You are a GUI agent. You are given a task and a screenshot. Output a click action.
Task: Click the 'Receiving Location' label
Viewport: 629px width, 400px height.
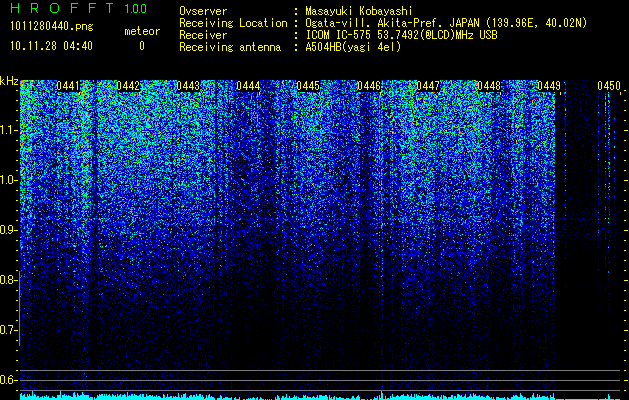tap(233, 23)
